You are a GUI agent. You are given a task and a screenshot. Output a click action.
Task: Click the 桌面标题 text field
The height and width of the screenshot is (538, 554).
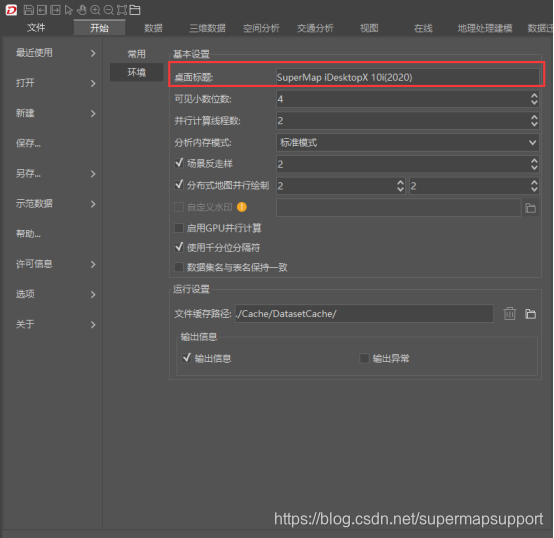pyautogui.click(x=407, y=77)
